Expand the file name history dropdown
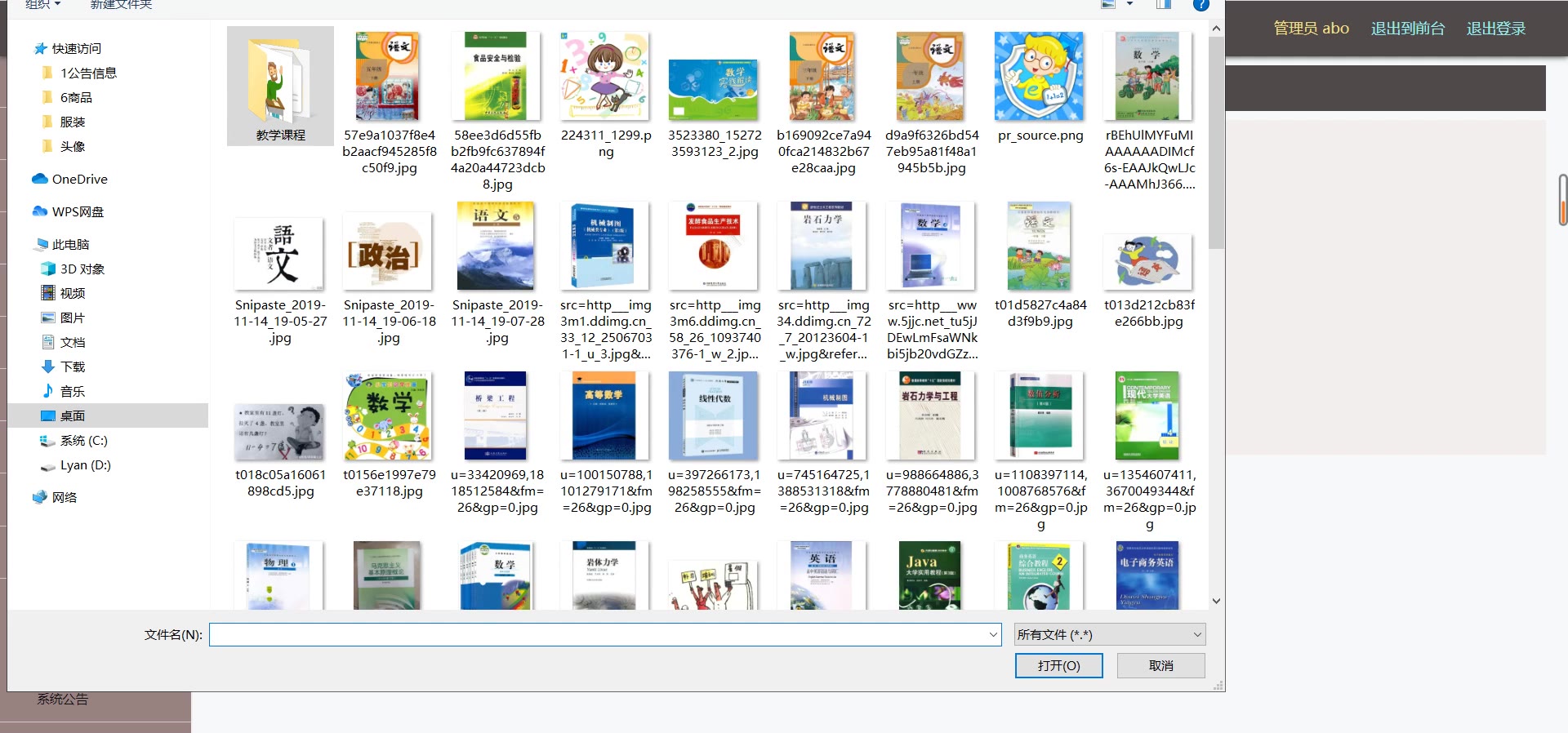Screen dimensions: 1568x733 (993, 634)
